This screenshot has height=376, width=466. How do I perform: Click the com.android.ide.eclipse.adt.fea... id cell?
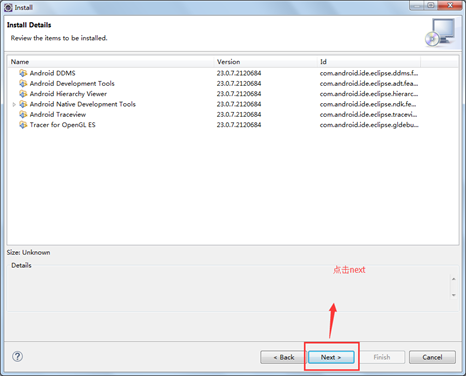369,83
